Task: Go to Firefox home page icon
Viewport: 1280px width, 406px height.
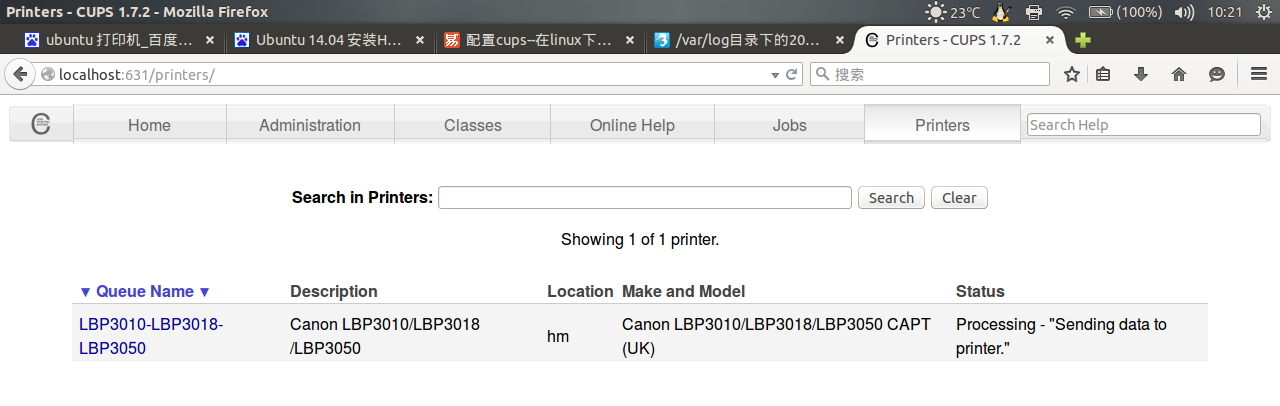Action: [x=1179, y=74]
